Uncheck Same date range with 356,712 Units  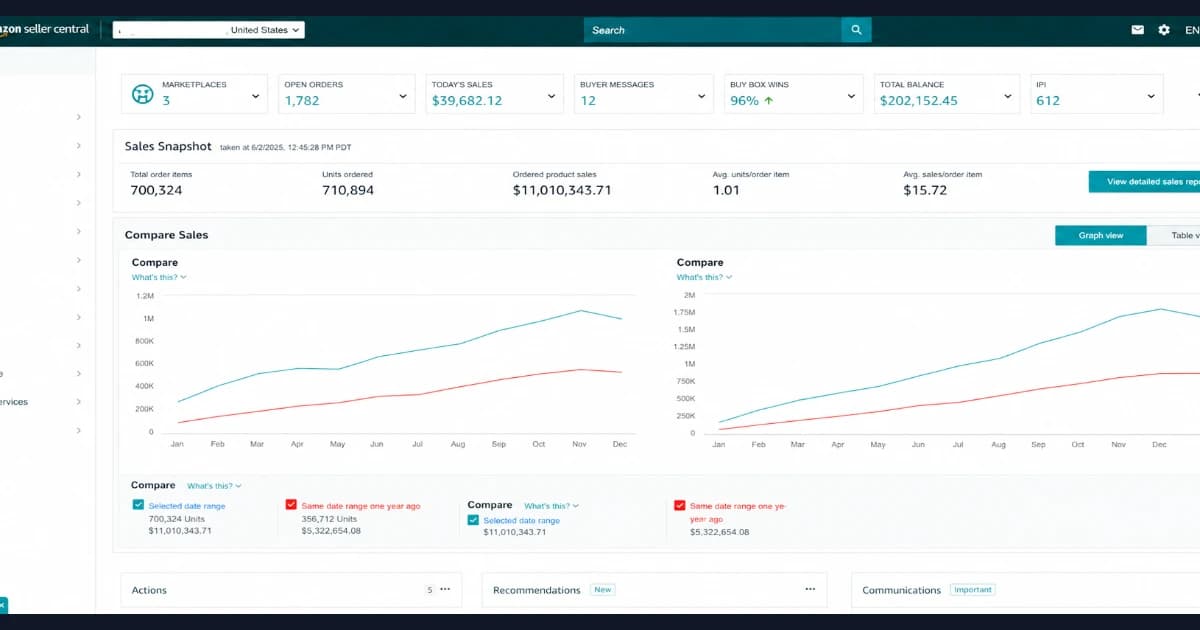(x=291, y=505)
